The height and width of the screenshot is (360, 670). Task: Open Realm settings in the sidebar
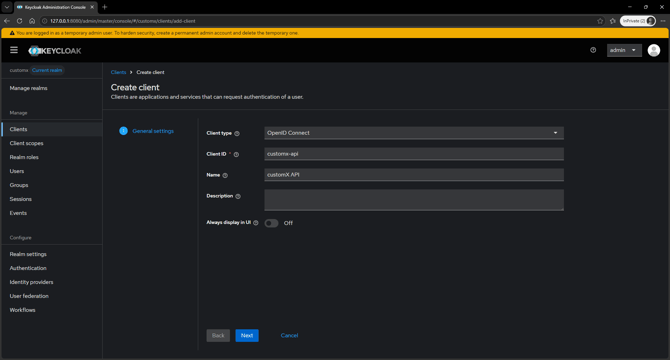point(51,254)
